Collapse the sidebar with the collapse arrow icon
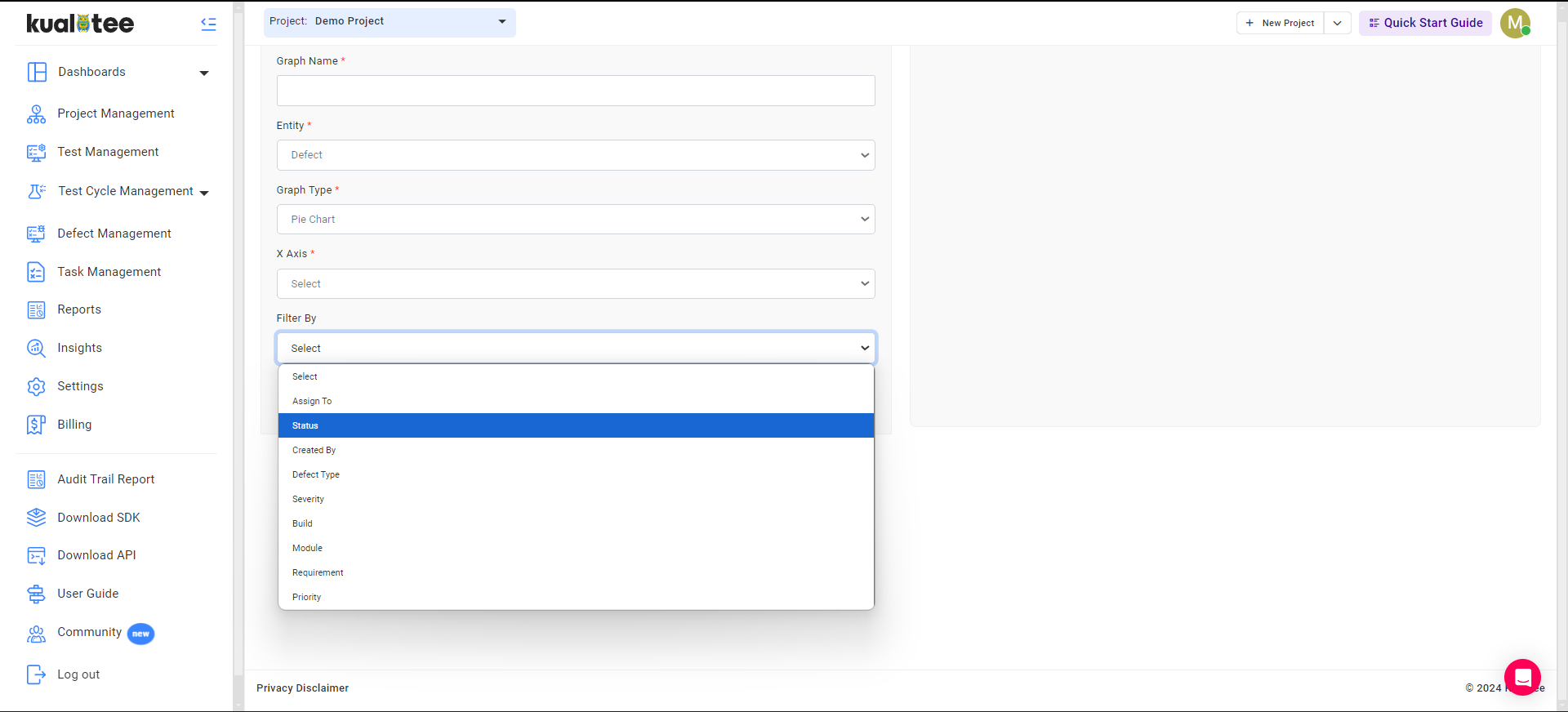This screenshot has width=1568, height=712. point(209,24)
